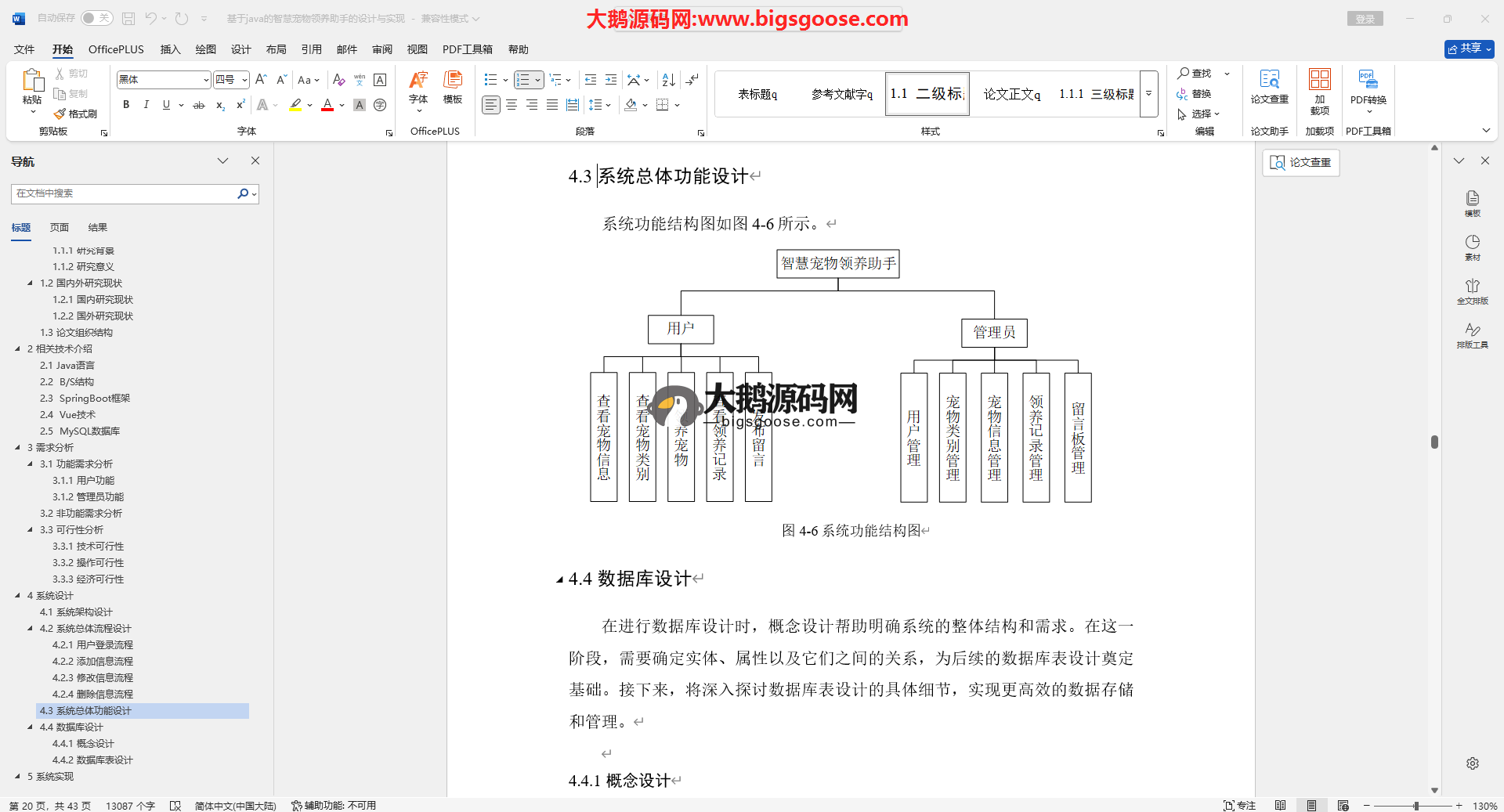Viewport: 1504px width, 812px height.
Task: Toggle the AutoSave (自动保存) switch
Action: tap(97, 18)
